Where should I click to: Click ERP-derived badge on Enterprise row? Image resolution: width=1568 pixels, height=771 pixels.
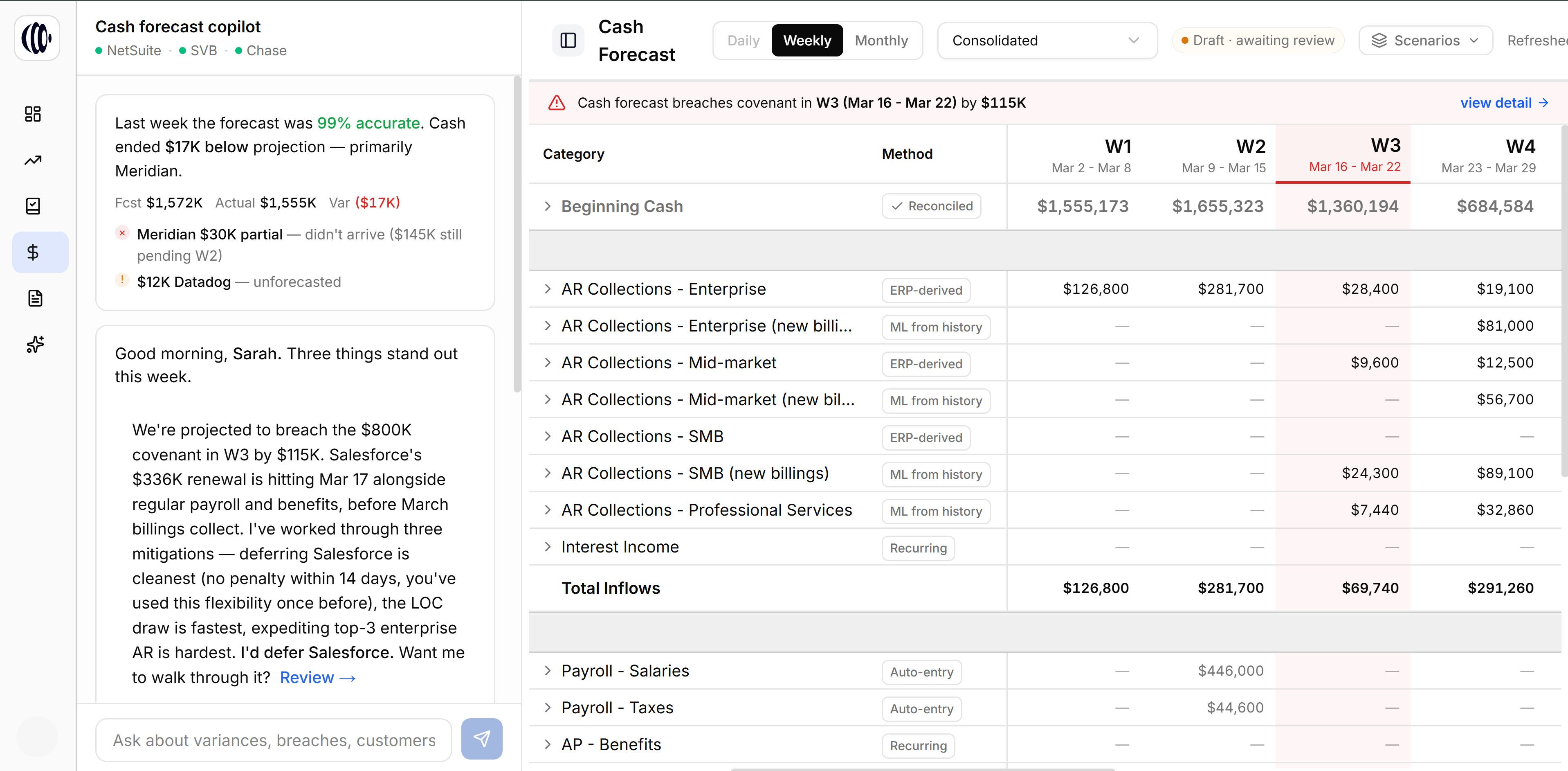coord(926,291)
